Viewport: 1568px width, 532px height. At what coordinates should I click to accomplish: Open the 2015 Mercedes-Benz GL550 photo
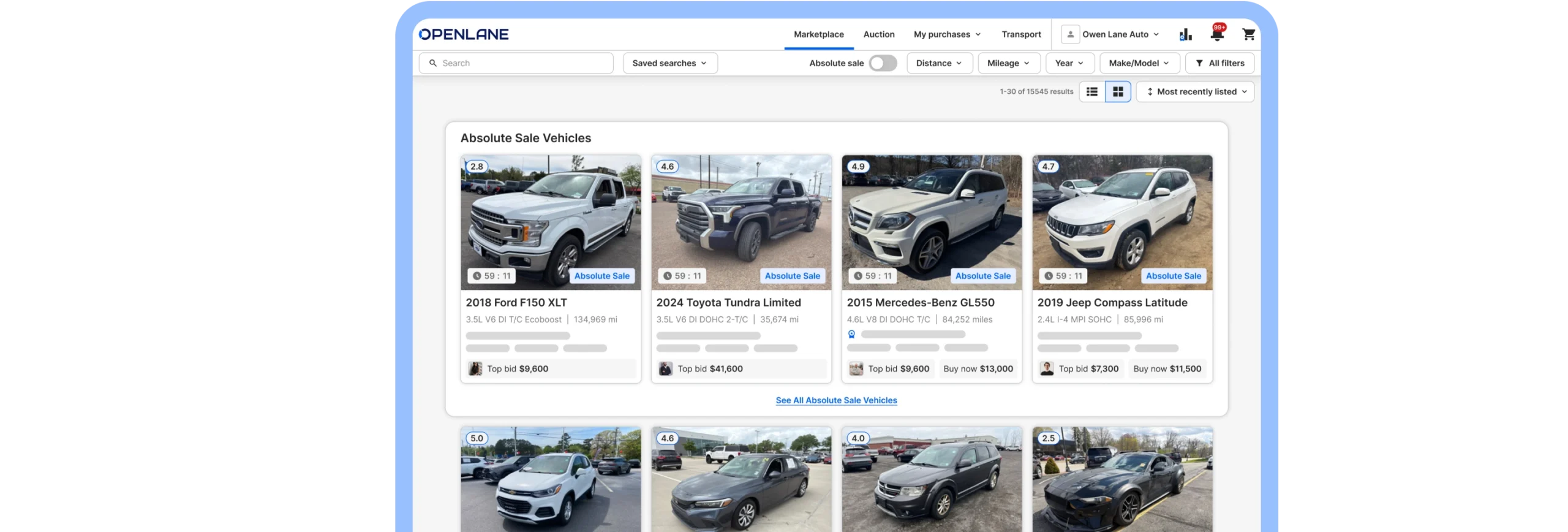point(932,222)
